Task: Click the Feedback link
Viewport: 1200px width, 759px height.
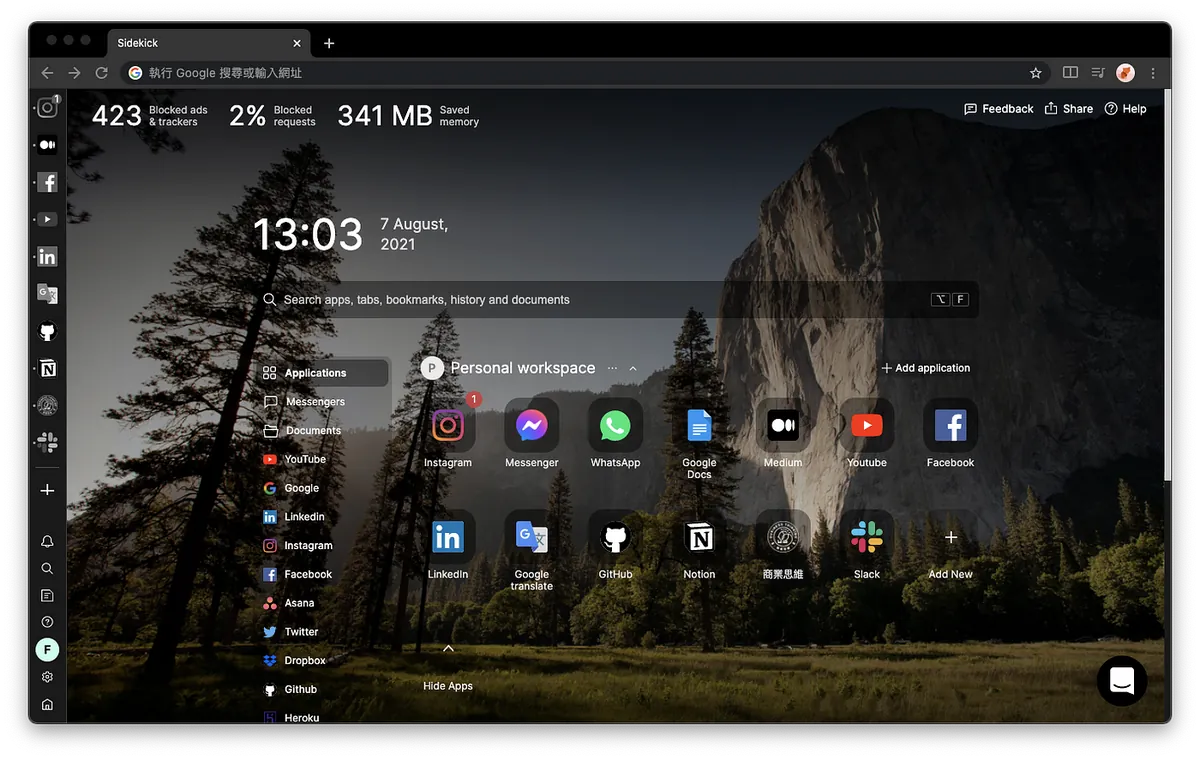Action: [998, 109]
